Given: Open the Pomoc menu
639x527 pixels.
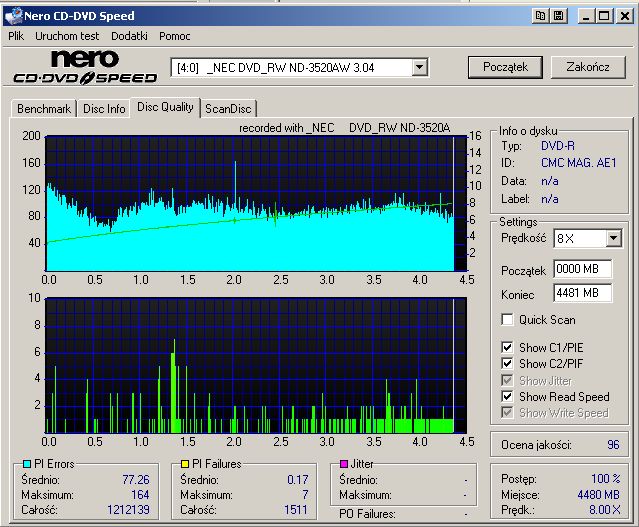Looking at the screenshot, I should tap(174, 36).
